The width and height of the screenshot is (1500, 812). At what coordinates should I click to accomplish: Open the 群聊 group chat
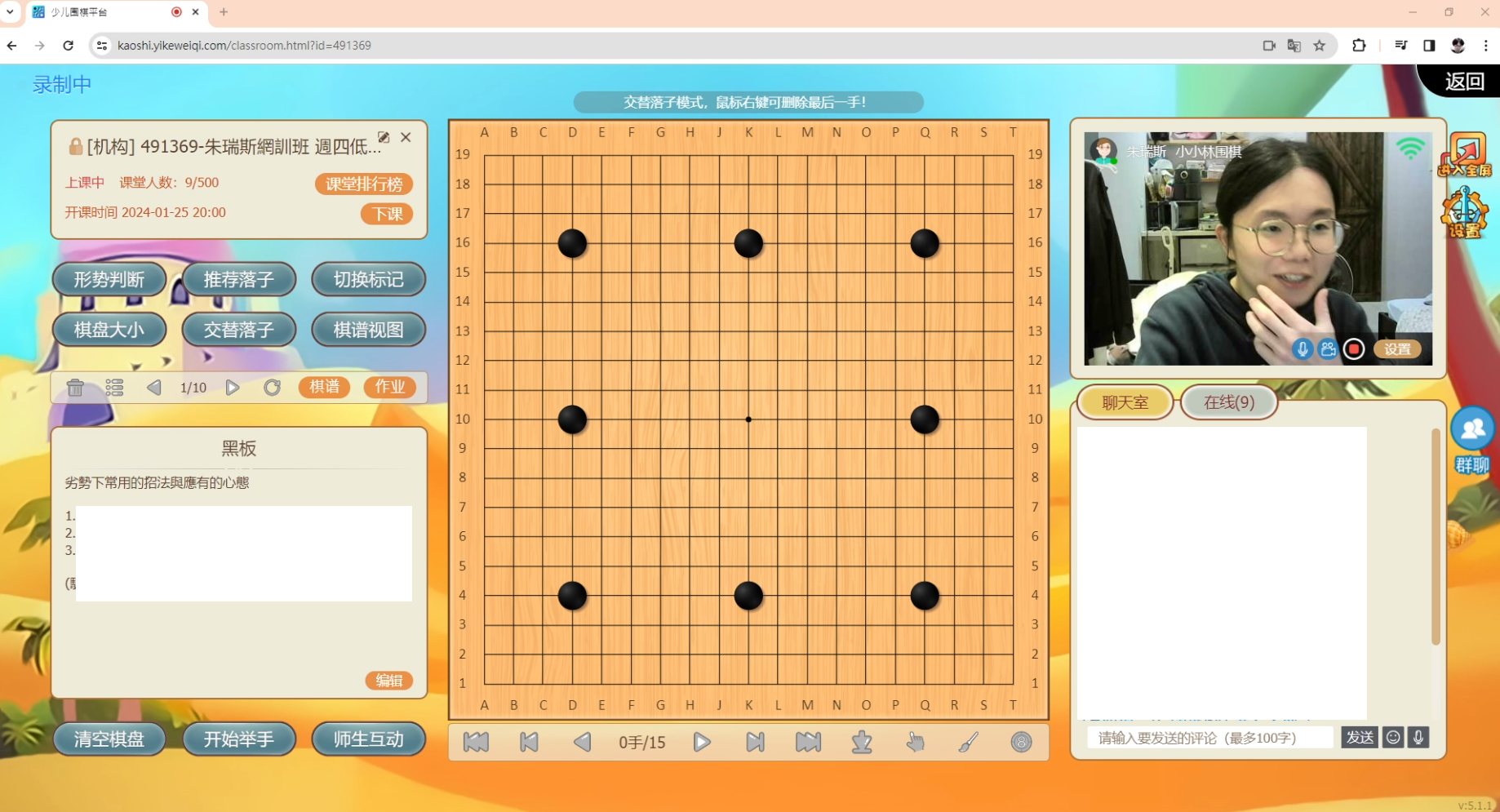point(1472,441)
